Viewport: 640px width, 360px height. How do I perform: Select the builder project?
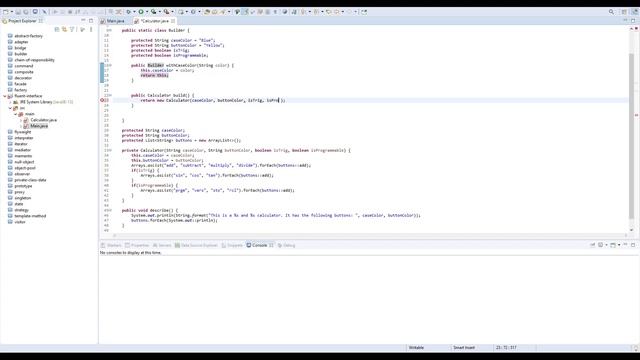21,54
